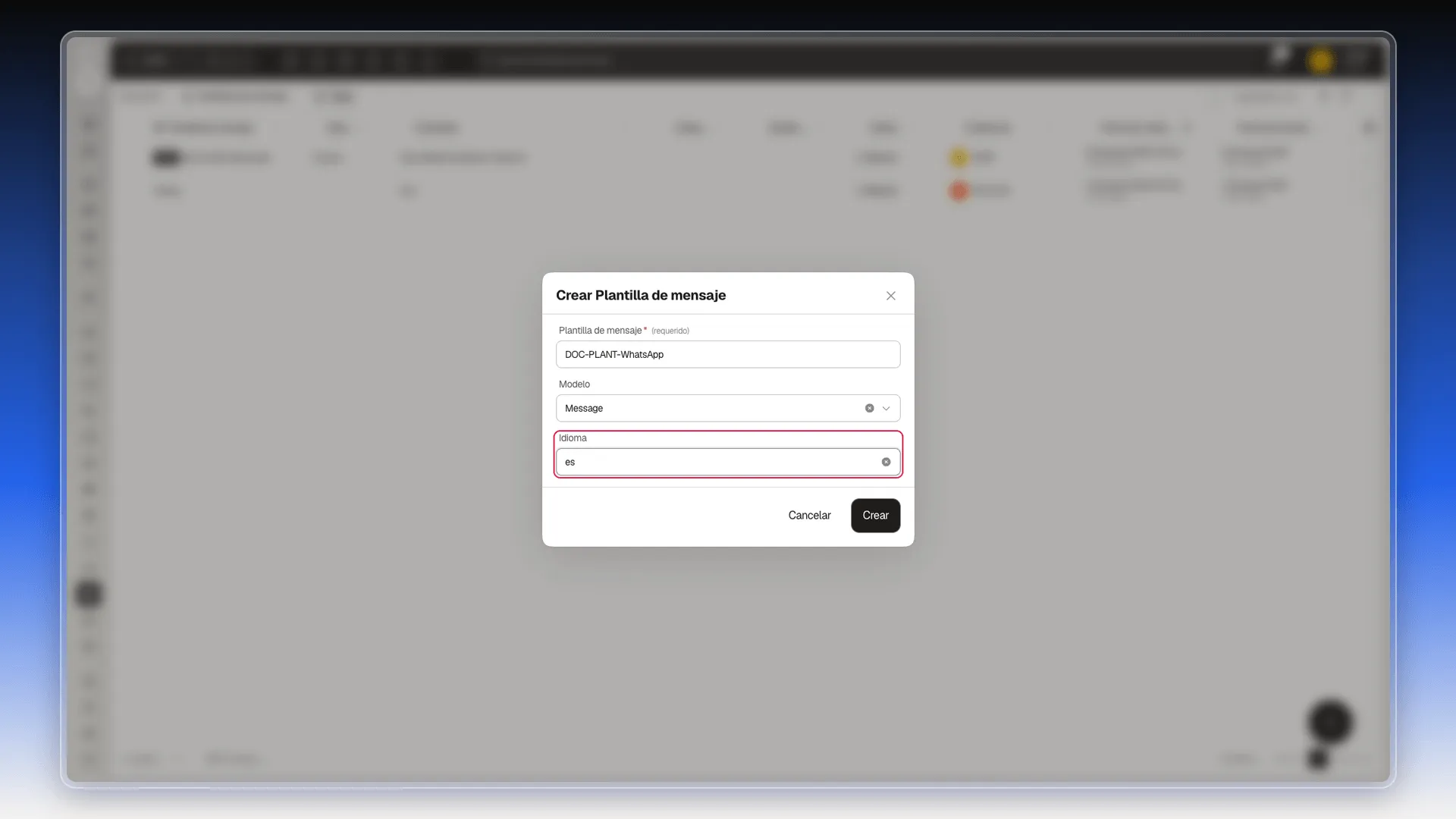
Task: Expand the Modelo dropdown chevron
Action: point(886,408)
